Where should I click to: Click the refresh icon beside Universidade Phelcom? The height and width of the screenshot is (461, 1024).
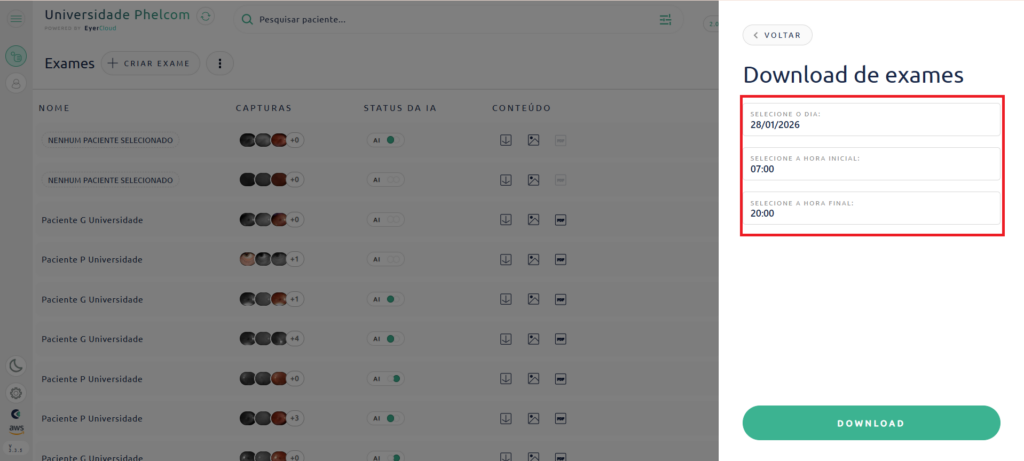tap(206, 16)
